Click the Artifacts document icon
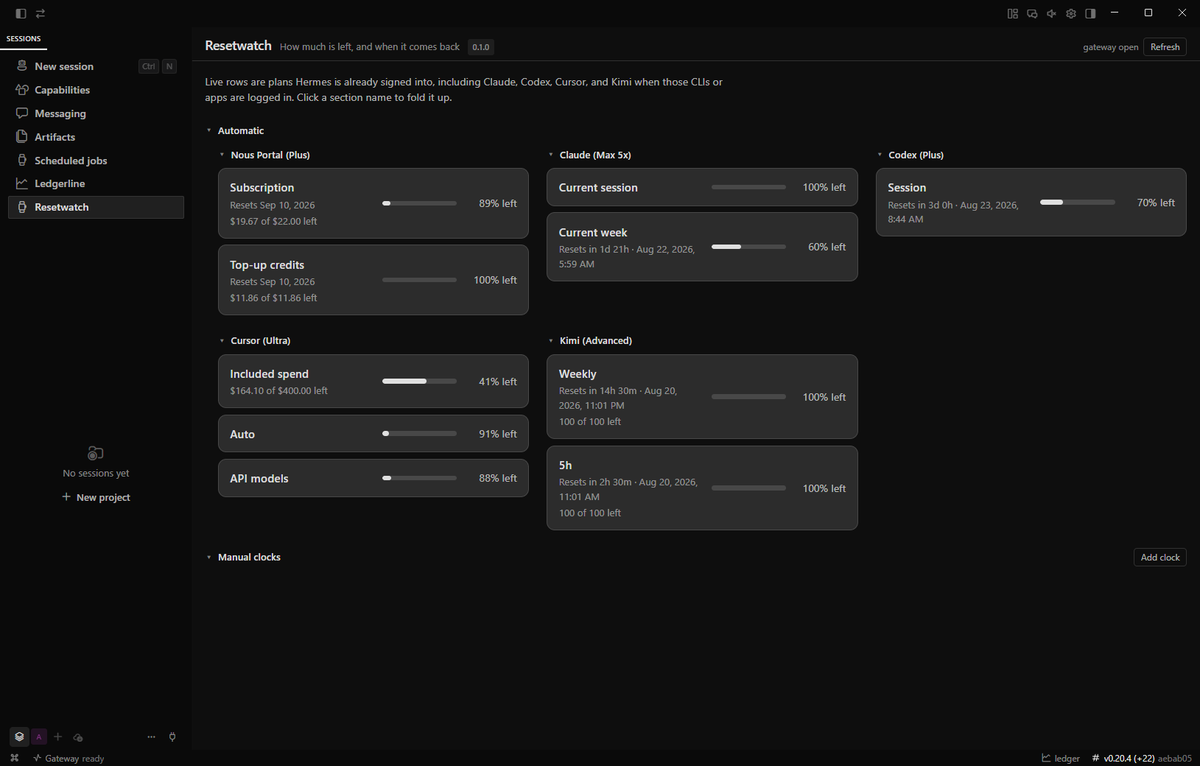Image resolution: width=1200 pixels, height=766 pixels. (x=22, y=137)
